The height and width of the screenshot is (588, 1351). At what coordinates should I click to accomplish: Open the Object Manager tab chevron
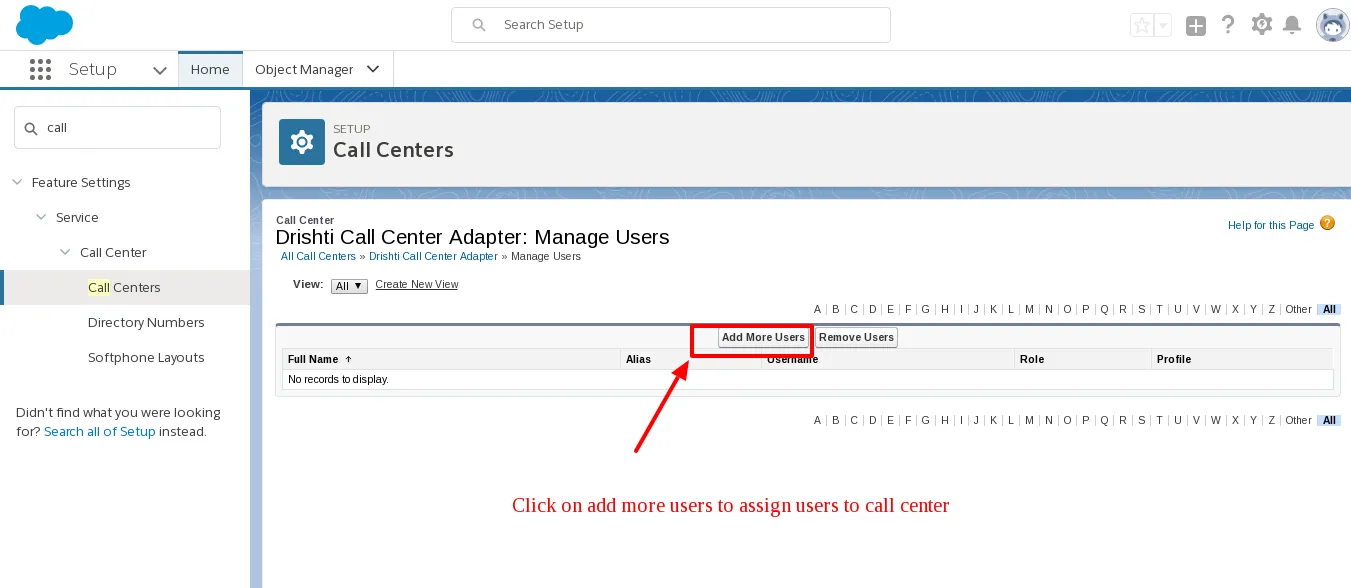click(x=373, y=69)
